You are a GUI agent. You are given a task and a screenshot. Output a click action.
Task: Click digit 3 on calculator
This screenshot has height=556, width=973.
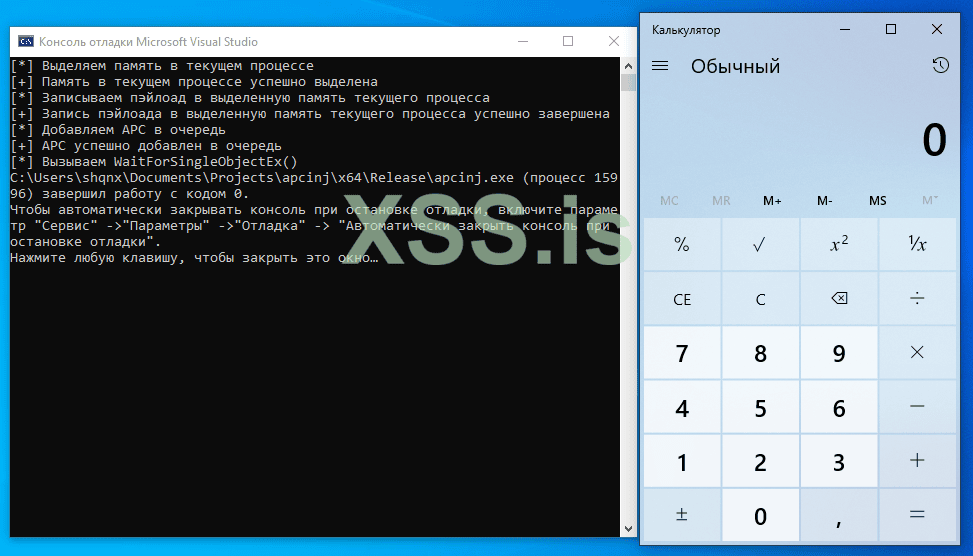[839, 460]
